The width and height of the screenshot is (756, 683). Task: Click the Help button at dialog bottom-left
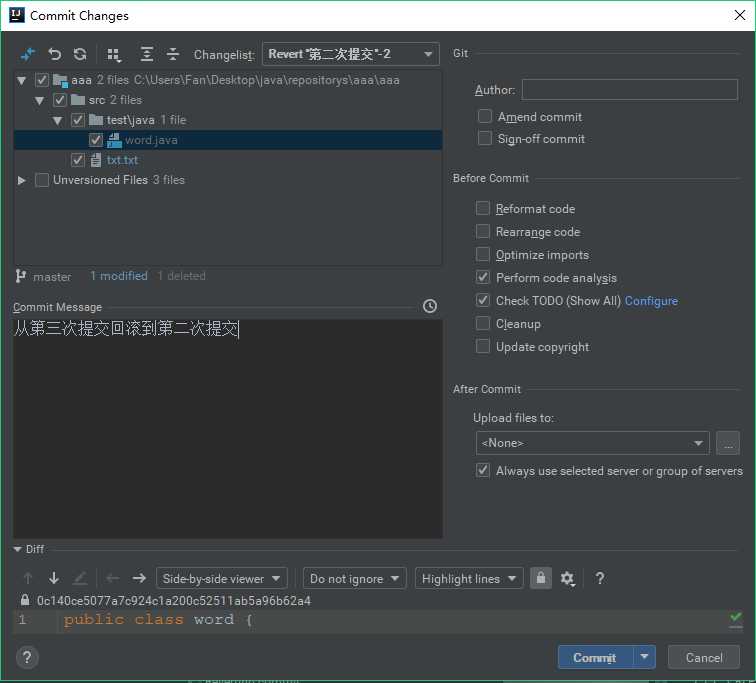(x=27, y=657)
